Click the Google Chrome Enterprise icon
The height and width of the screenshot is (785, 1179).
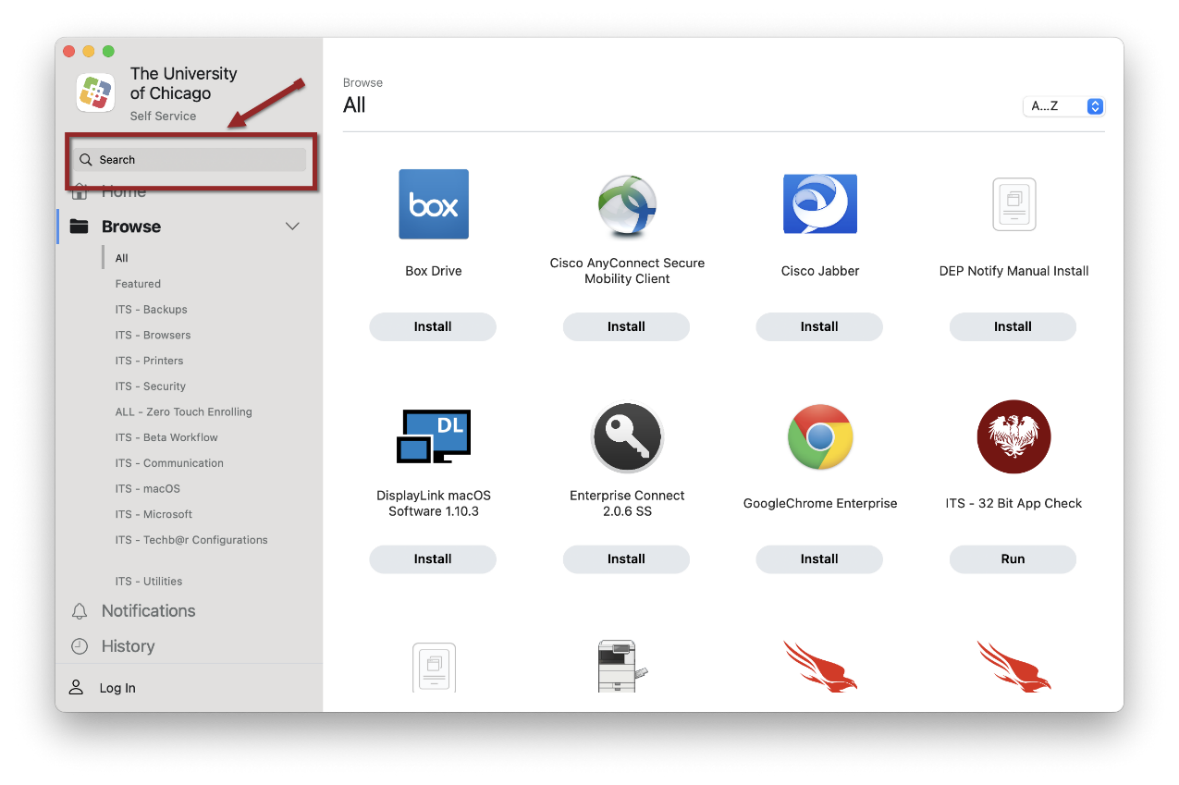click(819, 437)
